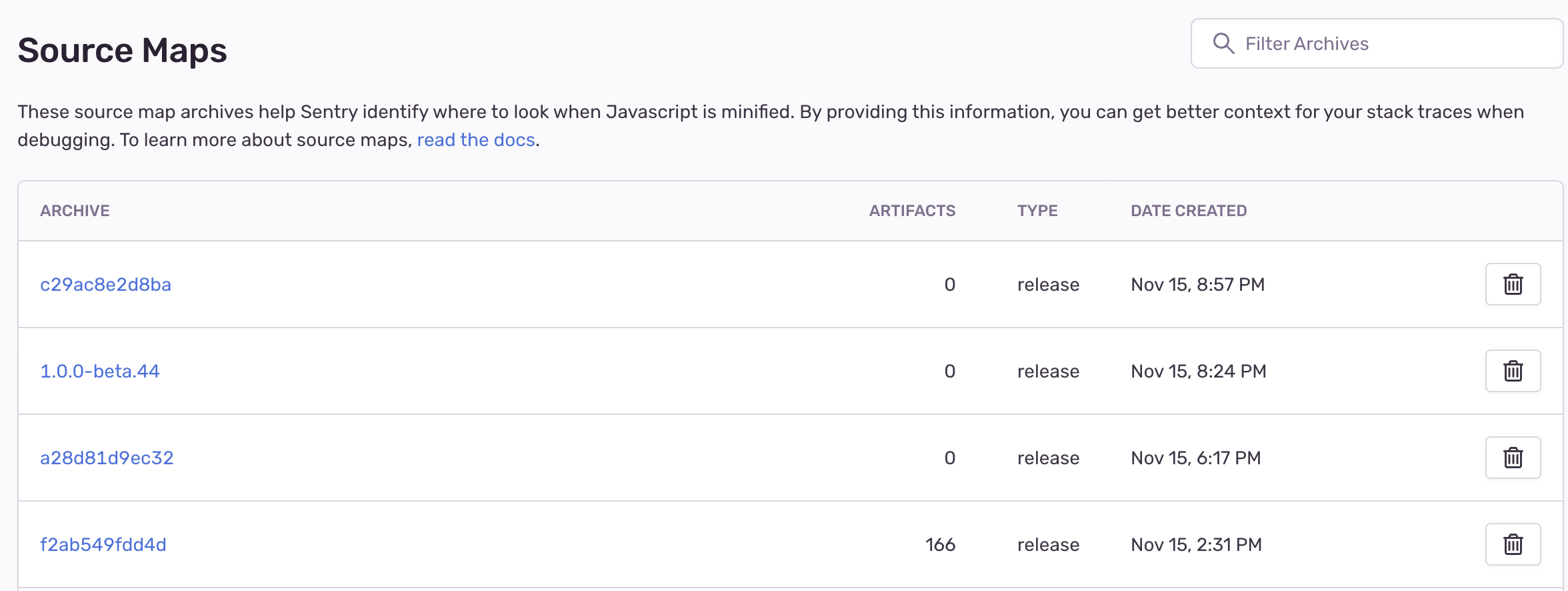Open the f2ab549fdd4d archive link
The image size is (1568, 591).
pos(103,545)
